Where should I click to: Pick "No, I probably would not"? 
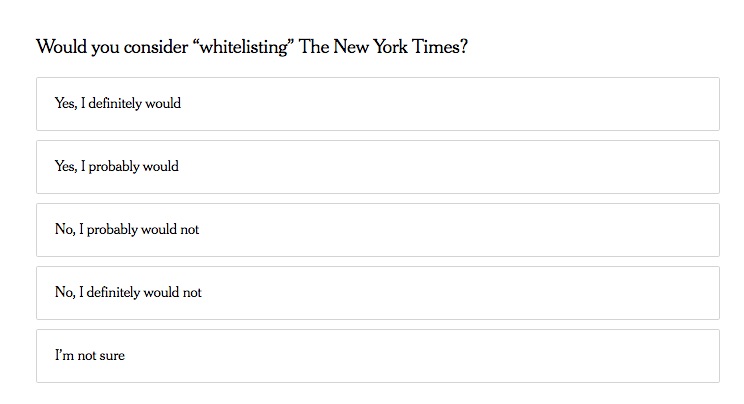[x=377, y=229]
